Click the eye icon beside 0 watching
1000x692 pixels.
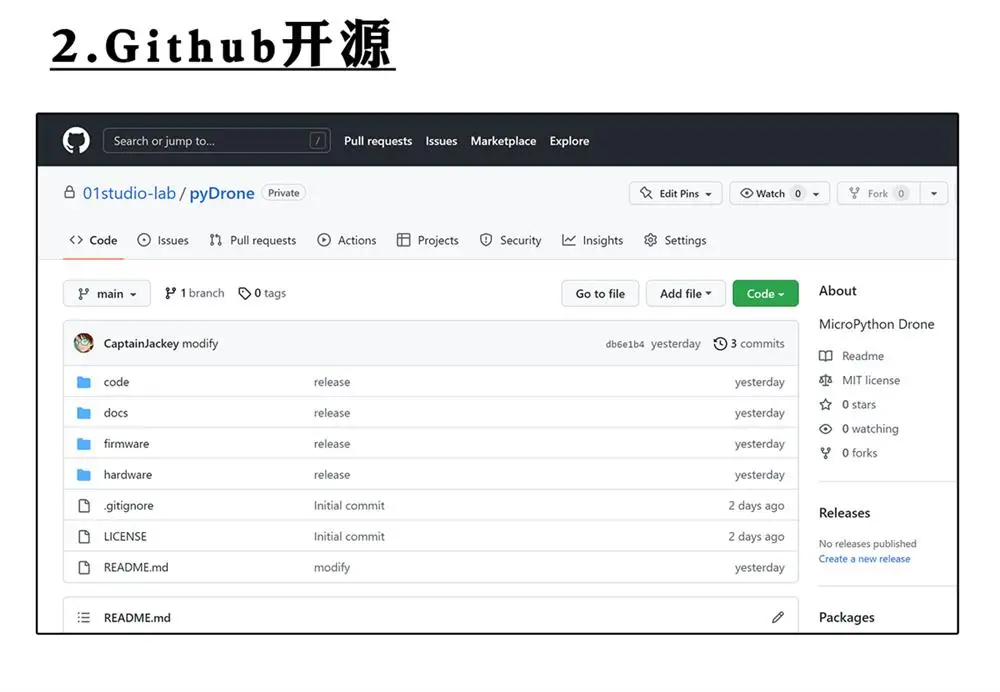(x=825, y=429)
